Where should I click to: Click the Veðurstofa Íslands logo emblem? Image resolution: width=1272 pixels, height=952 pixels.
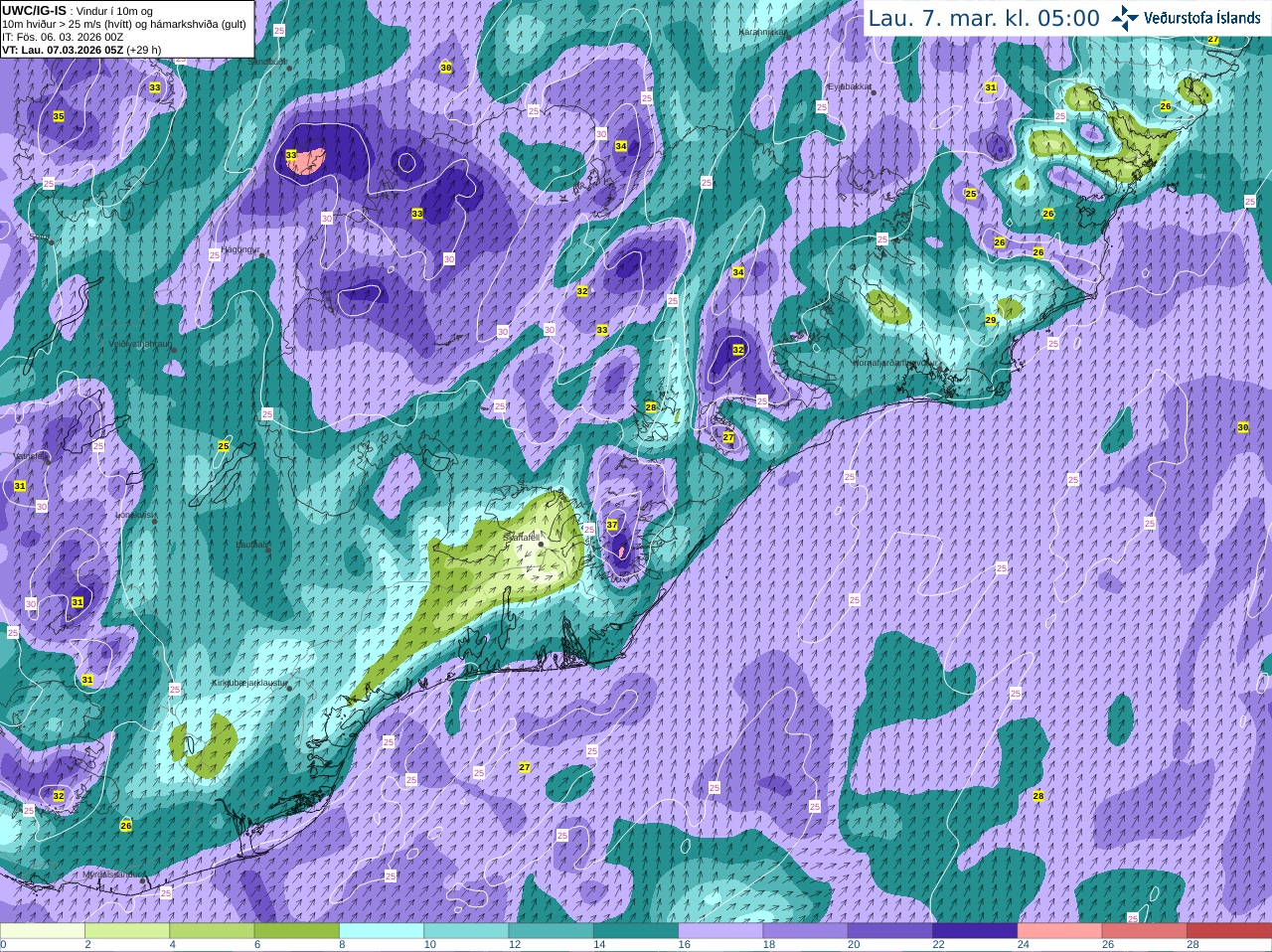(1125, 18)
